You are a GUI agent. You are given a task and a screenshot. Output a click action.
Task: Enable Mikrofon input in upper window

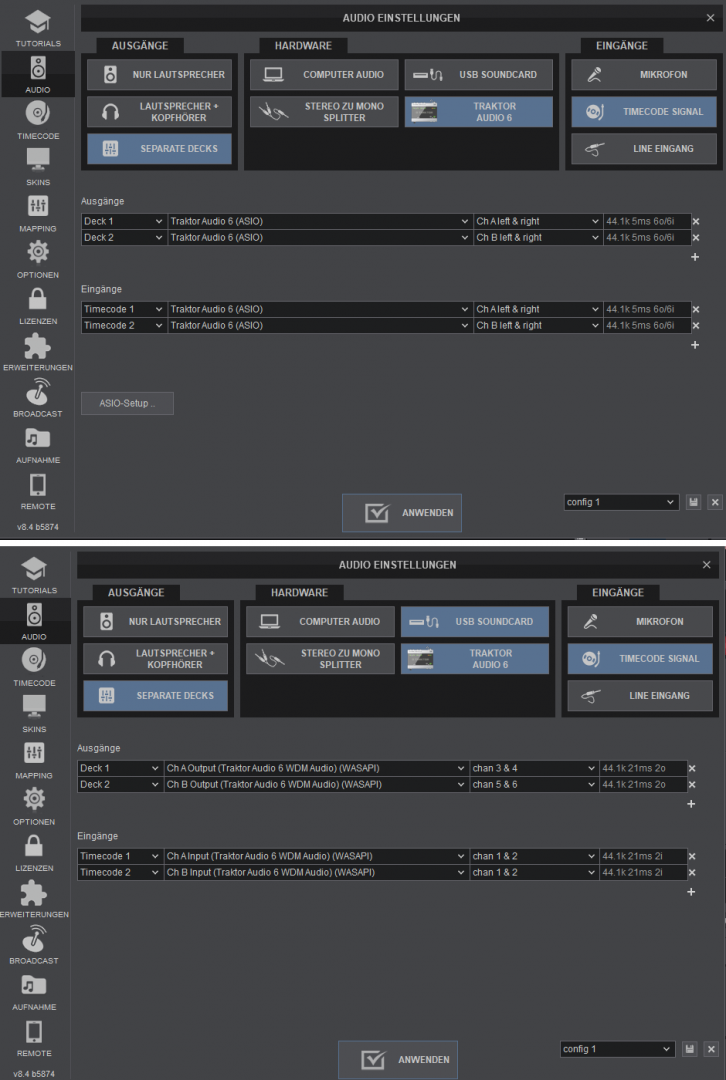coord(643,74)
